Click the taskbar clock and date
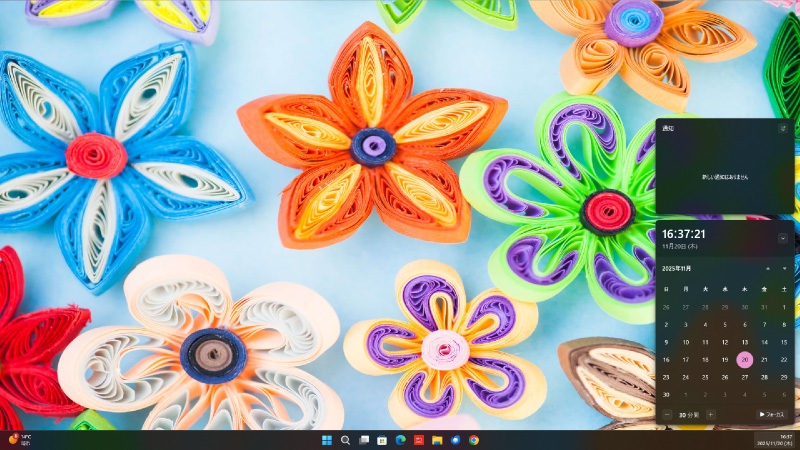The image size is (800, 450). pos(774,440)
